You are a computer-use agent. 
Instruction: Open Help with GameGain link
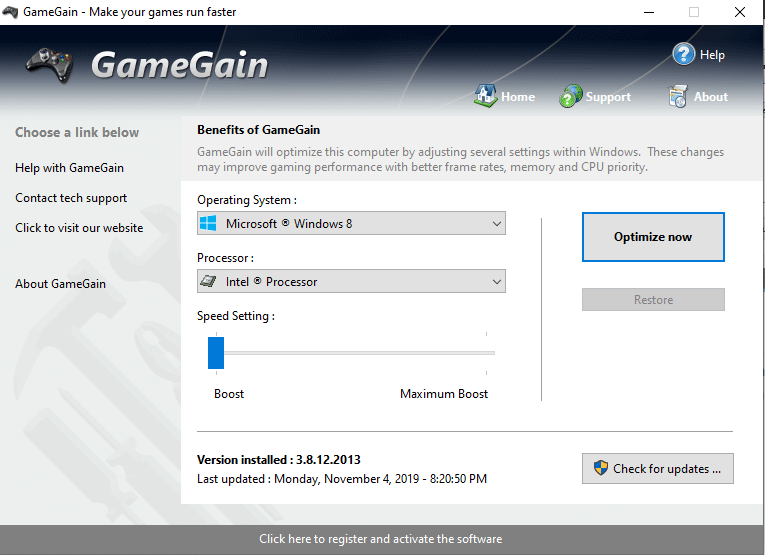click(69, 168)
